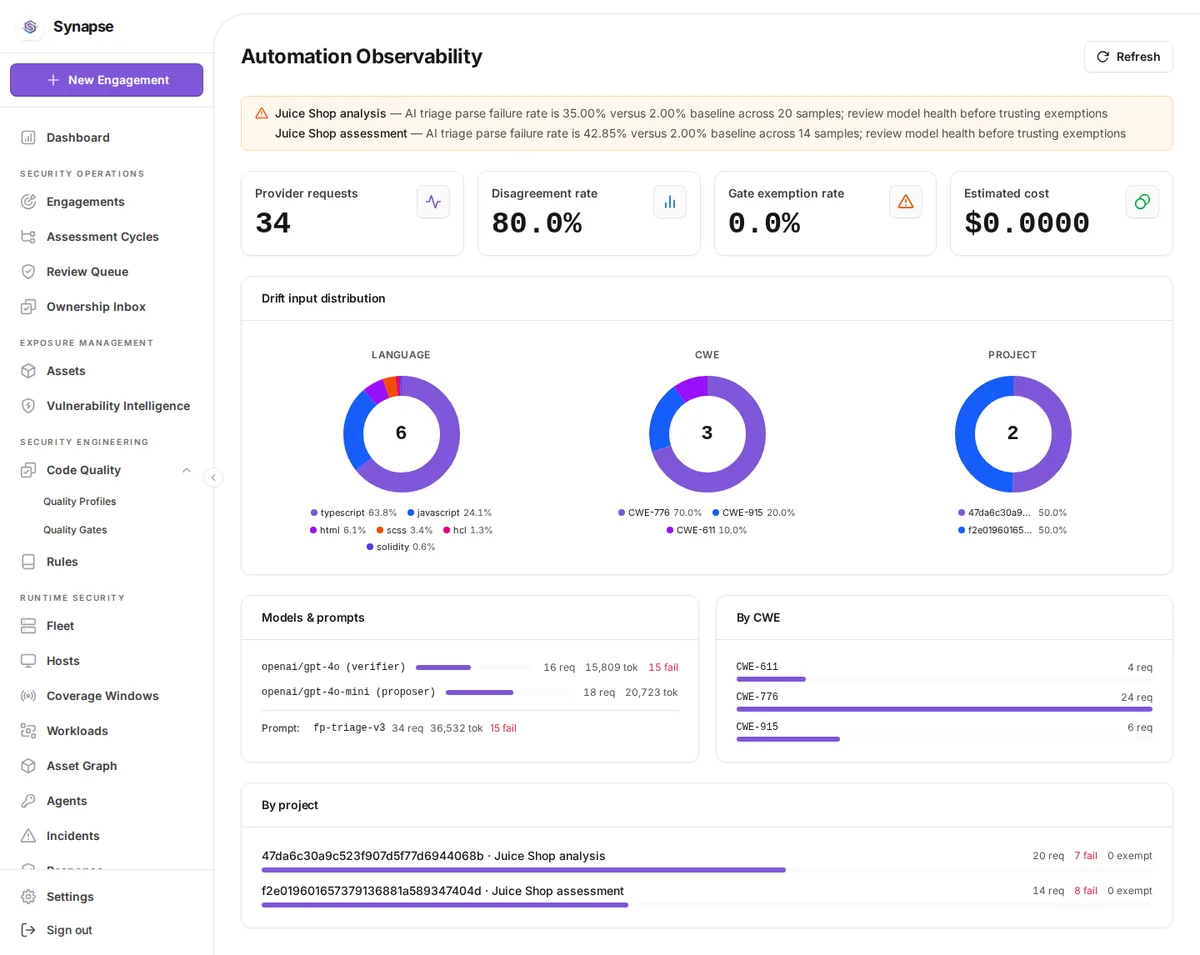This screenshot has width=1200, height=955.
Task: Select project 47da6c30a9c523f907d5f77d6944068b row
Action: [x=707, y=862]
